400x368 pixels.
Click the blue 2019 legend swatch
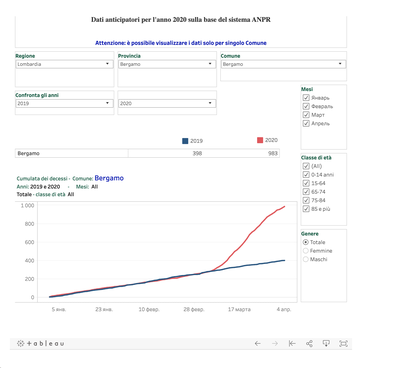tap(185, 141)
